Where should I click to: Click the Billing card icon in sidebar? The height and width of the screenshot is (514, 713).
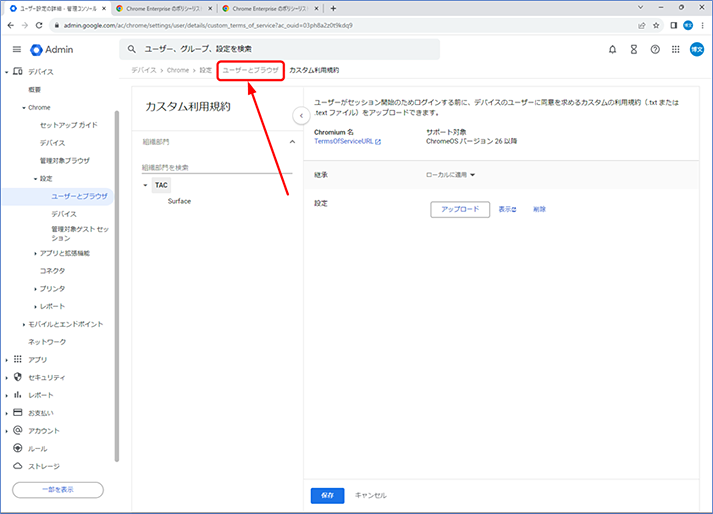[18, 413]
